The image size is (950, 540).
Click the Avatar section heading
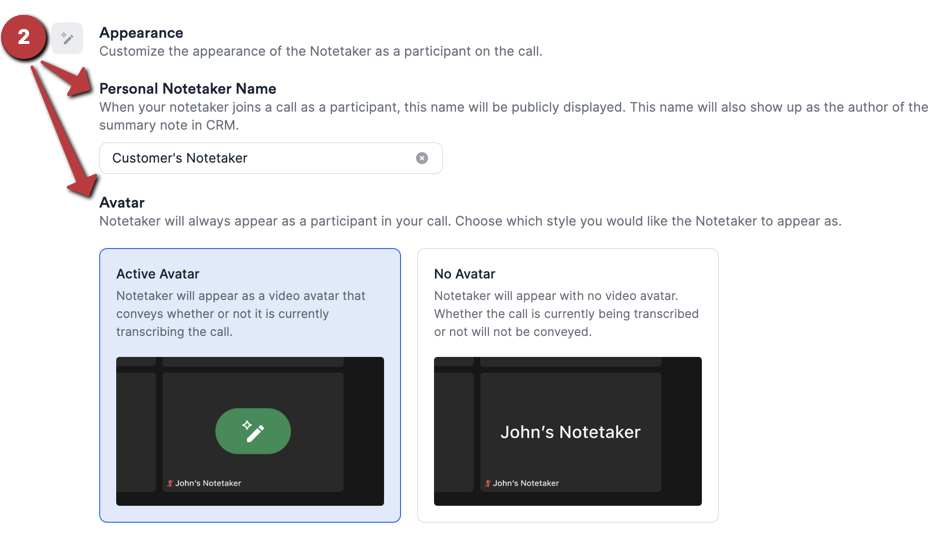122,202
